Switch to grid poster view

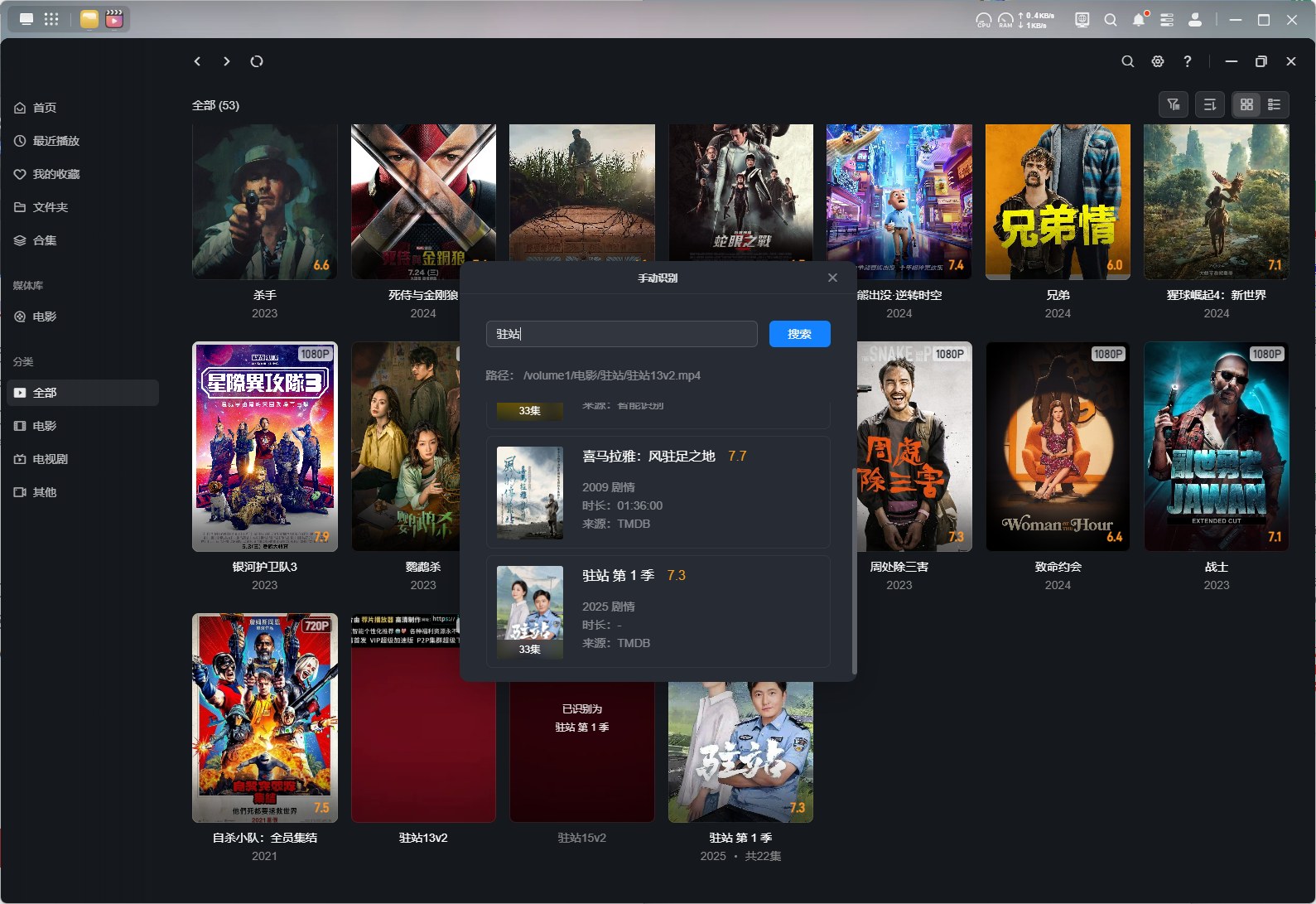pos(1246,104)
